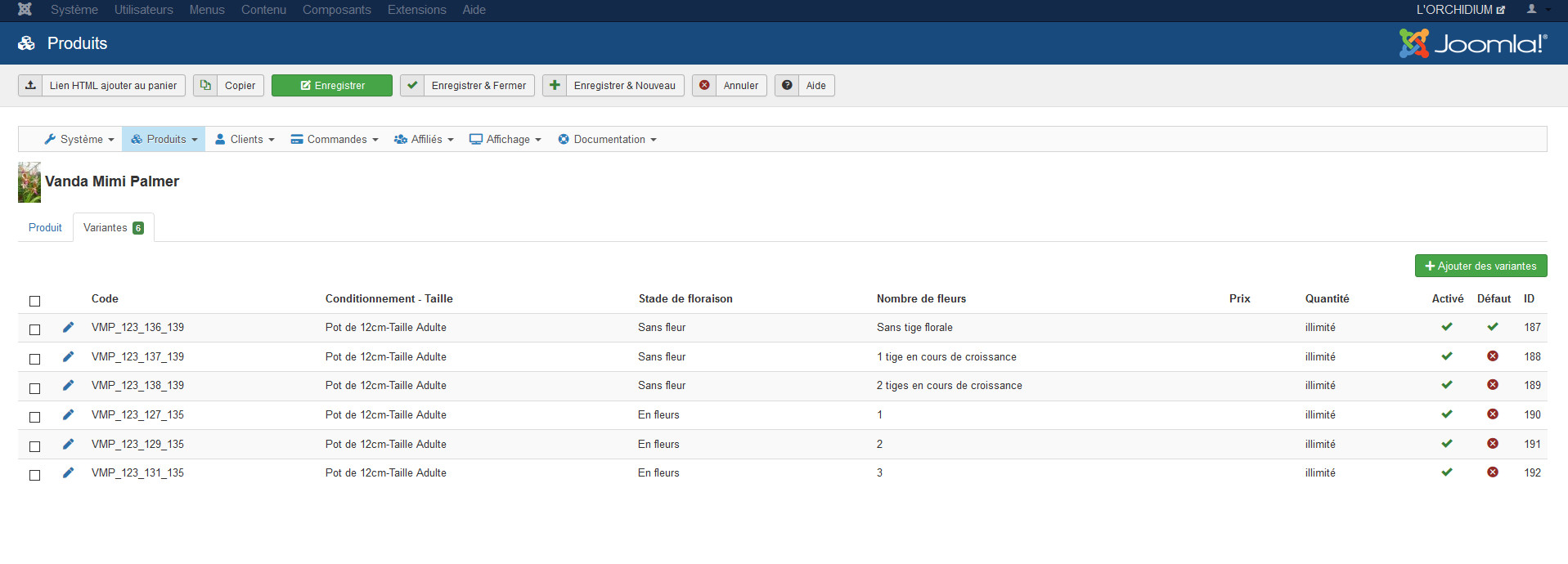
Task: Set variant ID 191 as default
Action: point(1493,444)
